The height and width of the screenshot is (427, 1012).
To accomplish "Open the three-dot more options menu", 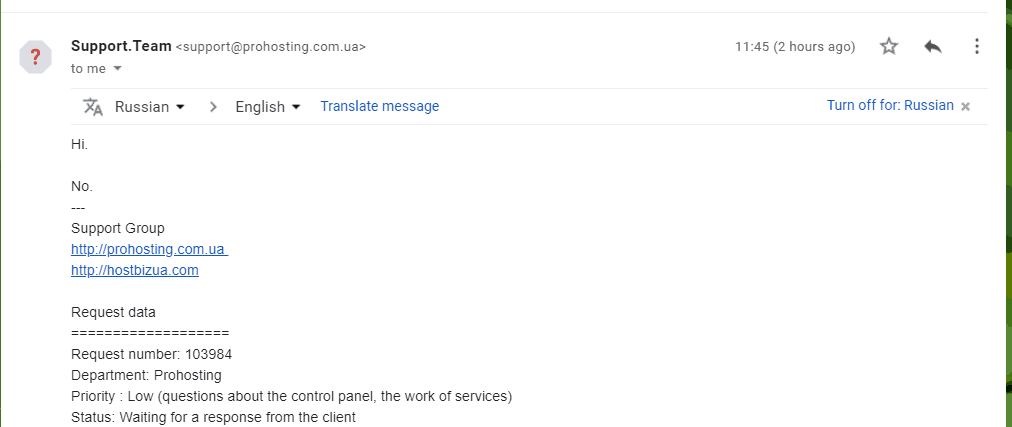I will click(x=977, y=46).
